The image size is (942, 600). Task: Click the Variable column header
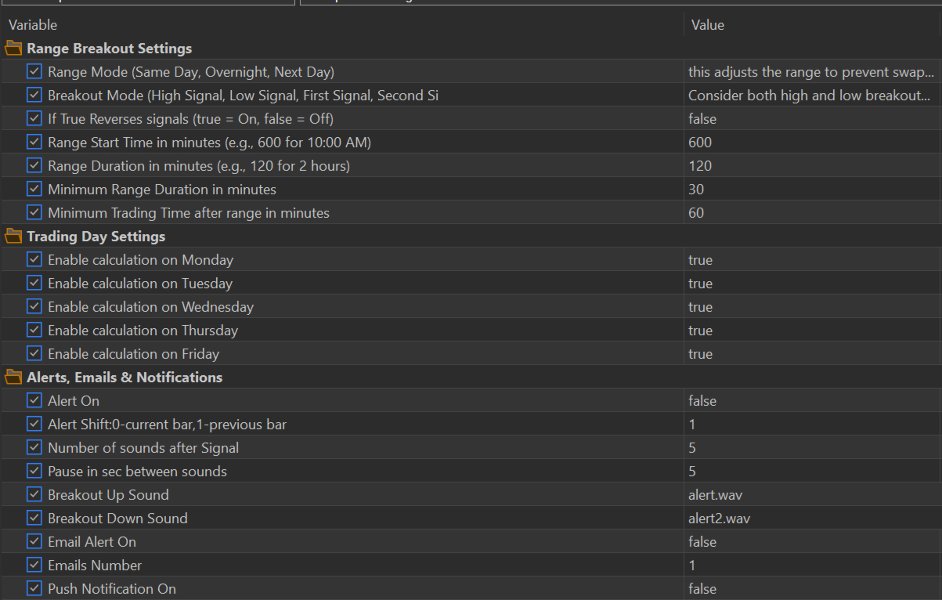click(33, 25)
